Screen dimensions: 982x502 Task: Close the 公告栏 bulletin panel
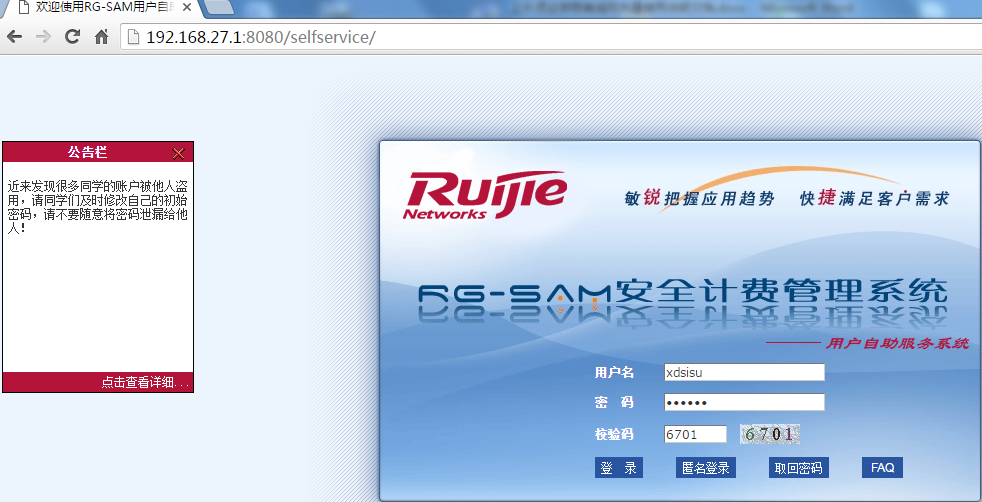(x=179, y=153)
